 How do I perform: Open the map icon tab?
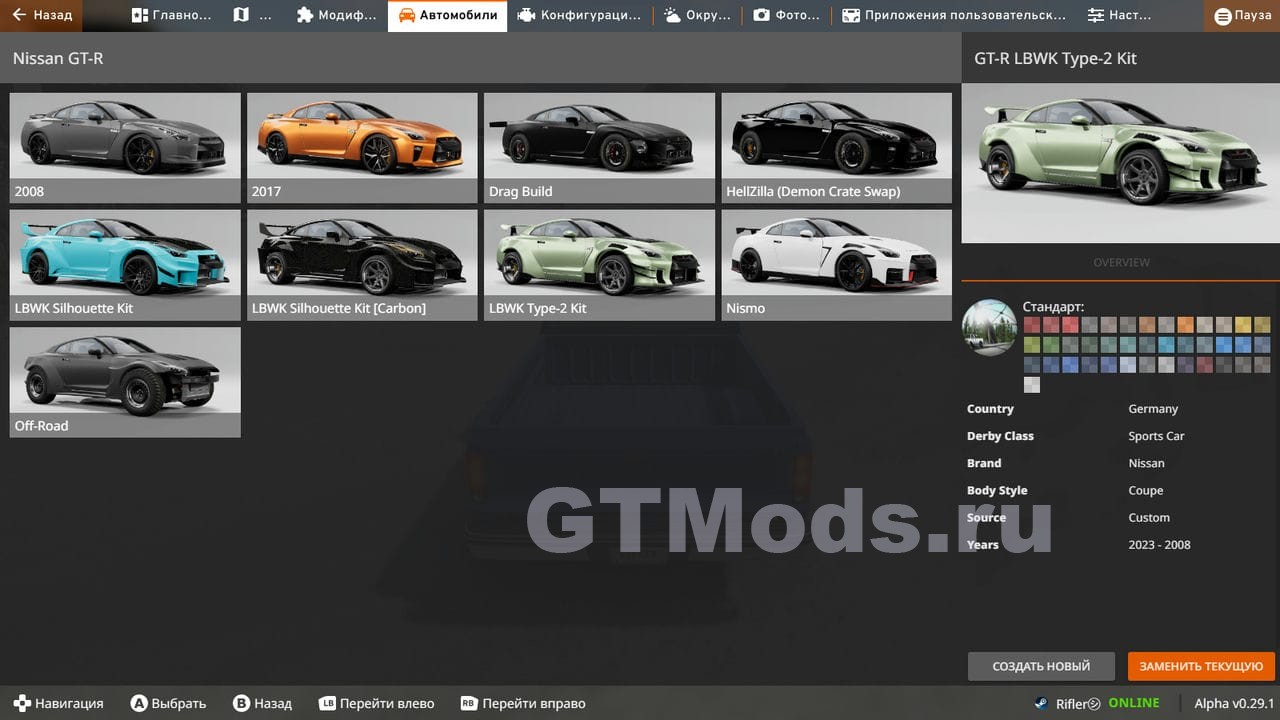[253, 15]
